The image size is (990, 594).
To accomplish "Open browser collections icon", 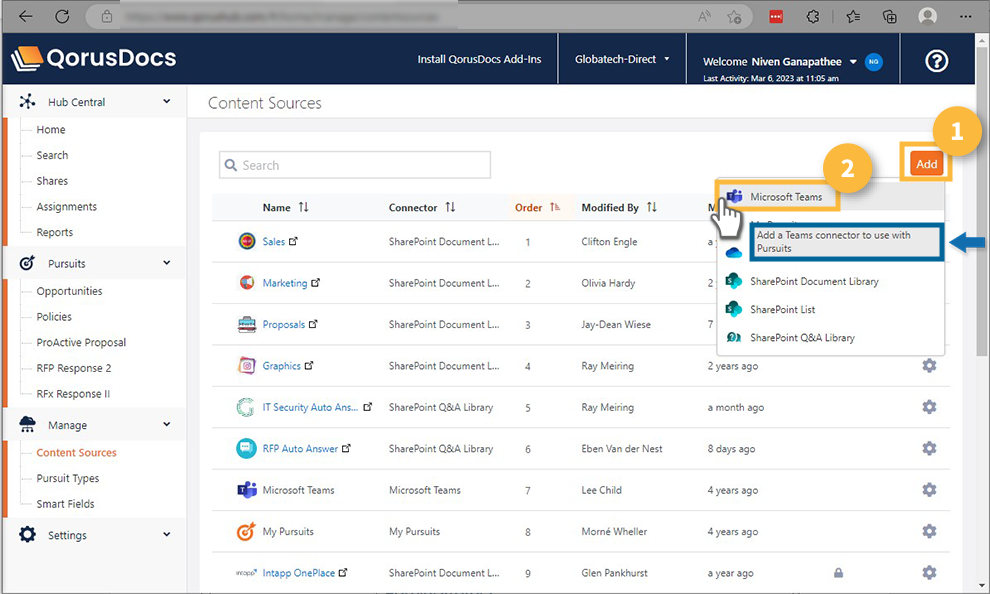I will (890, 16).
